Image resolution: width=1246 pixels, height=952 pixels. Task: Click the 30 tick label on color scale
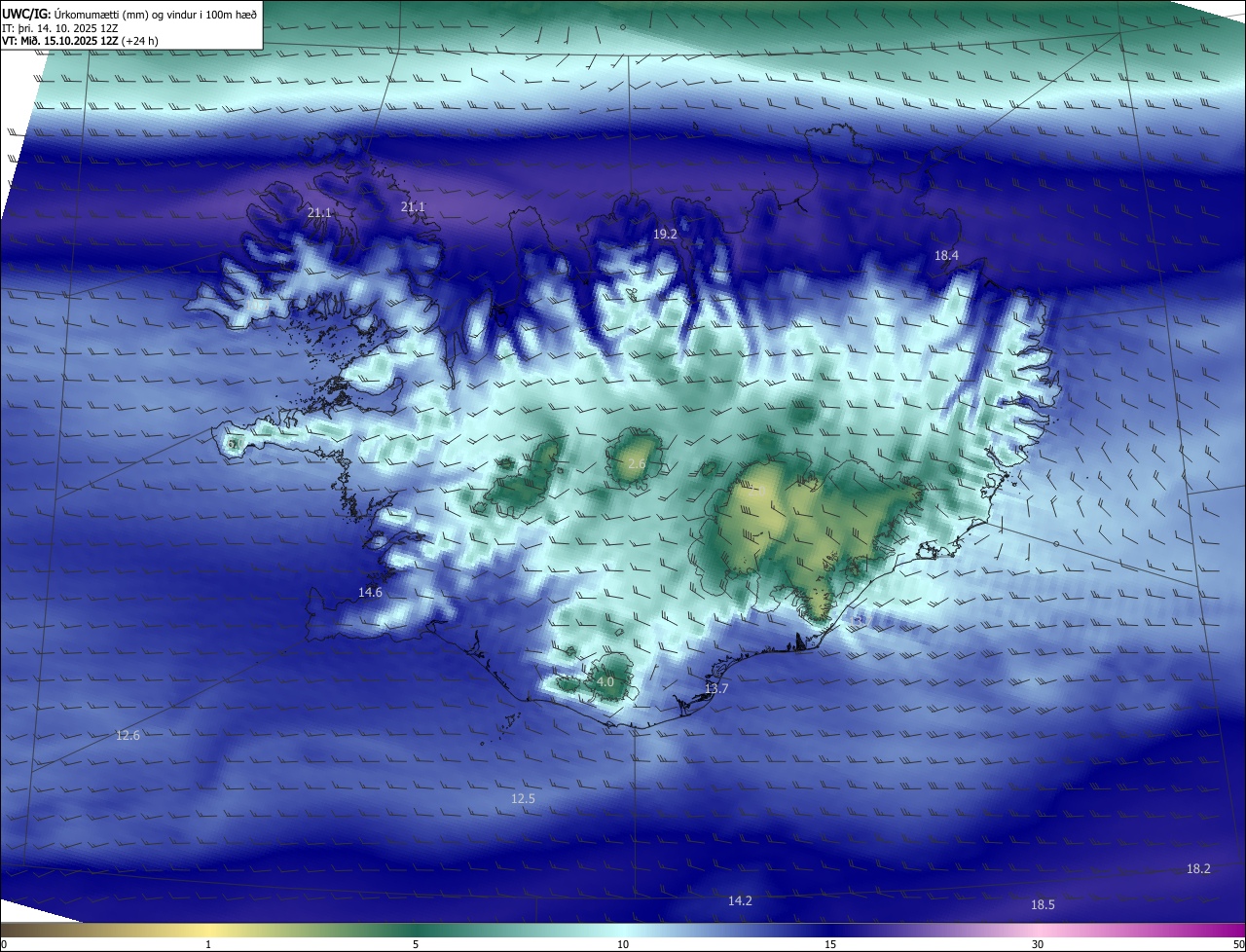coord(1038,944)
